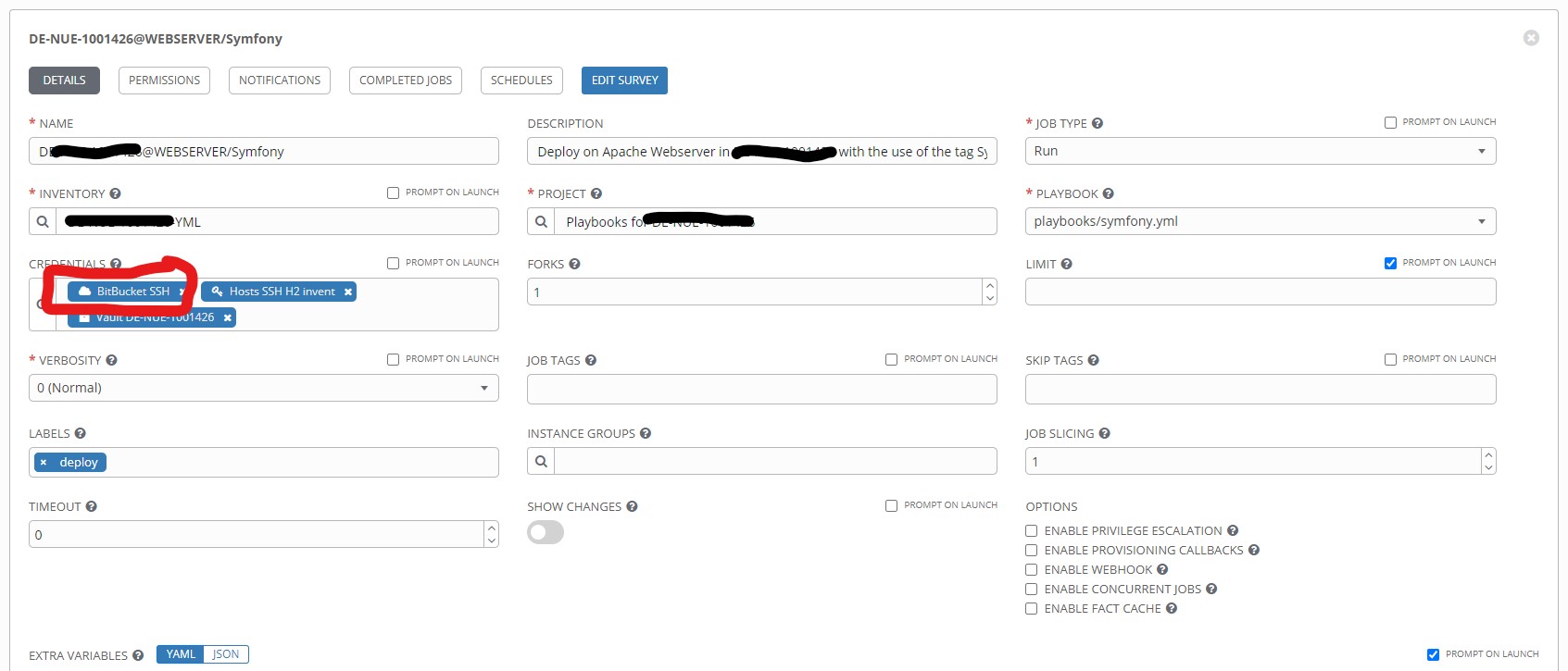Click the project lookup search icon

[x=541, y=222]
